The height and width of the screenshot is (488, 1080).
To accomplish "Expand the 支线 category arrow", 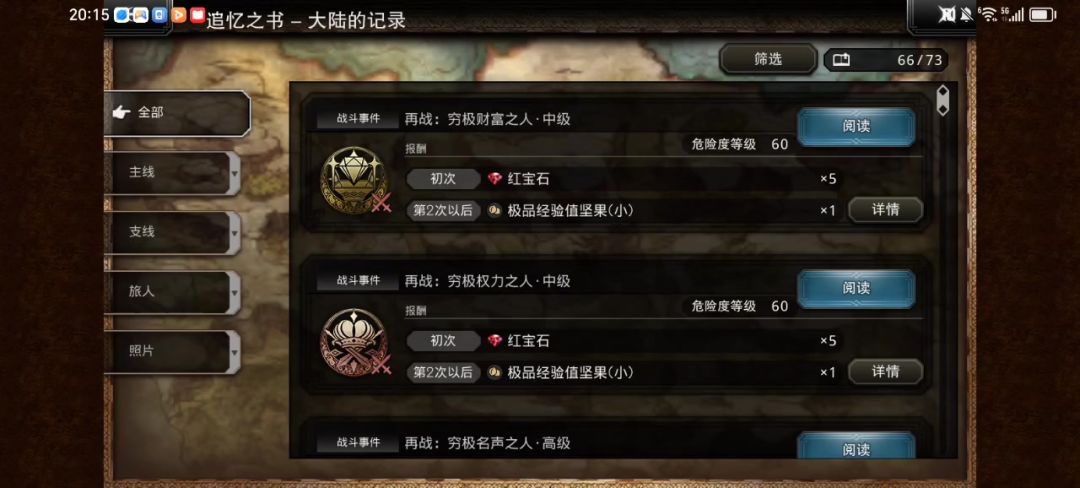I will [x=234, y=233].
